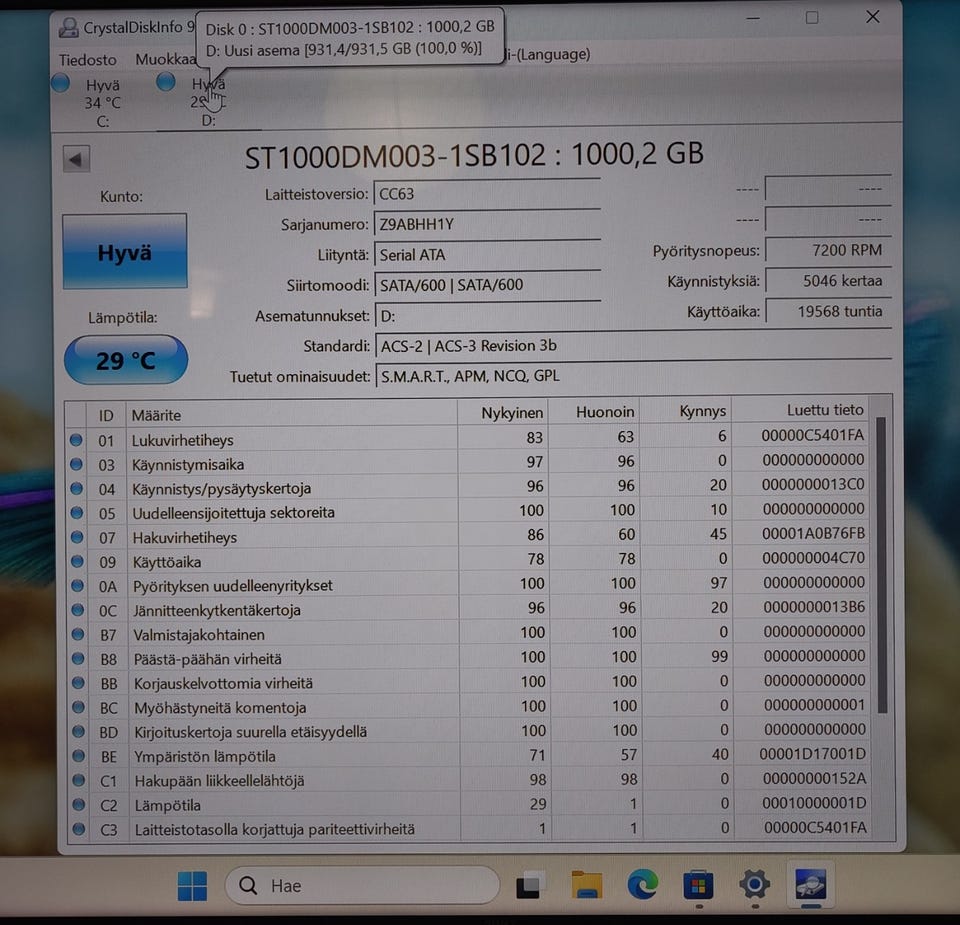The image size is (960, 925).
Task: Click the Luettu tieto column header
Action: click(x=801, y=410)
